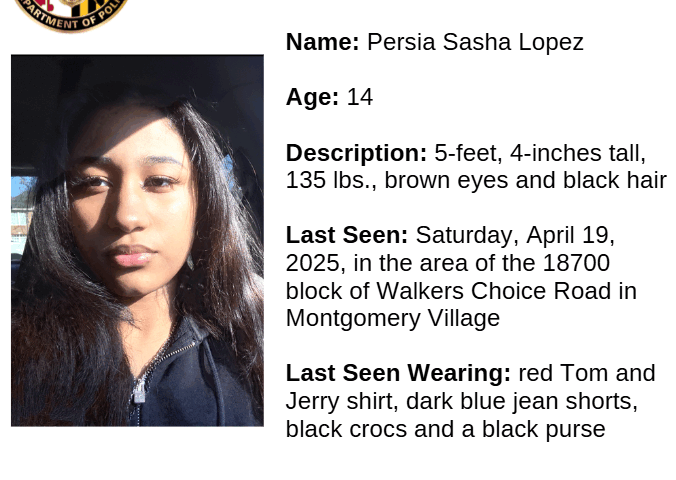
Task: Click the Department of Police seal logo
Action: point(71,15)
